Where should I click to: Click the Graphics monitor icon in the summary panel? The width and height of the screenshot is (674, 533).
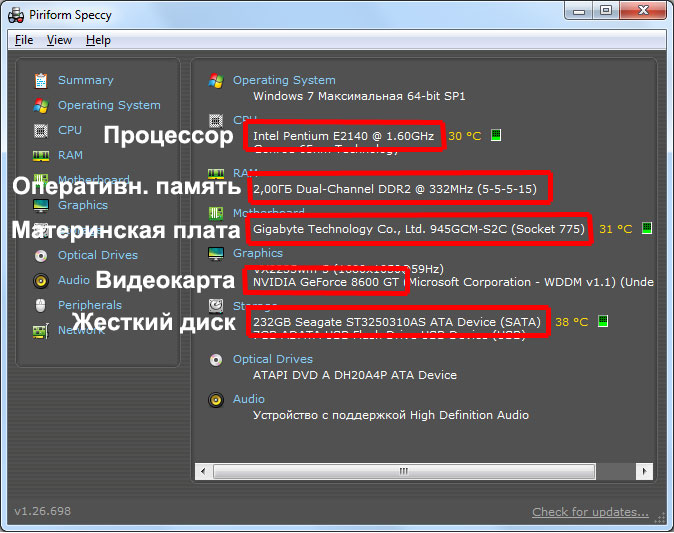coord(216,254)
